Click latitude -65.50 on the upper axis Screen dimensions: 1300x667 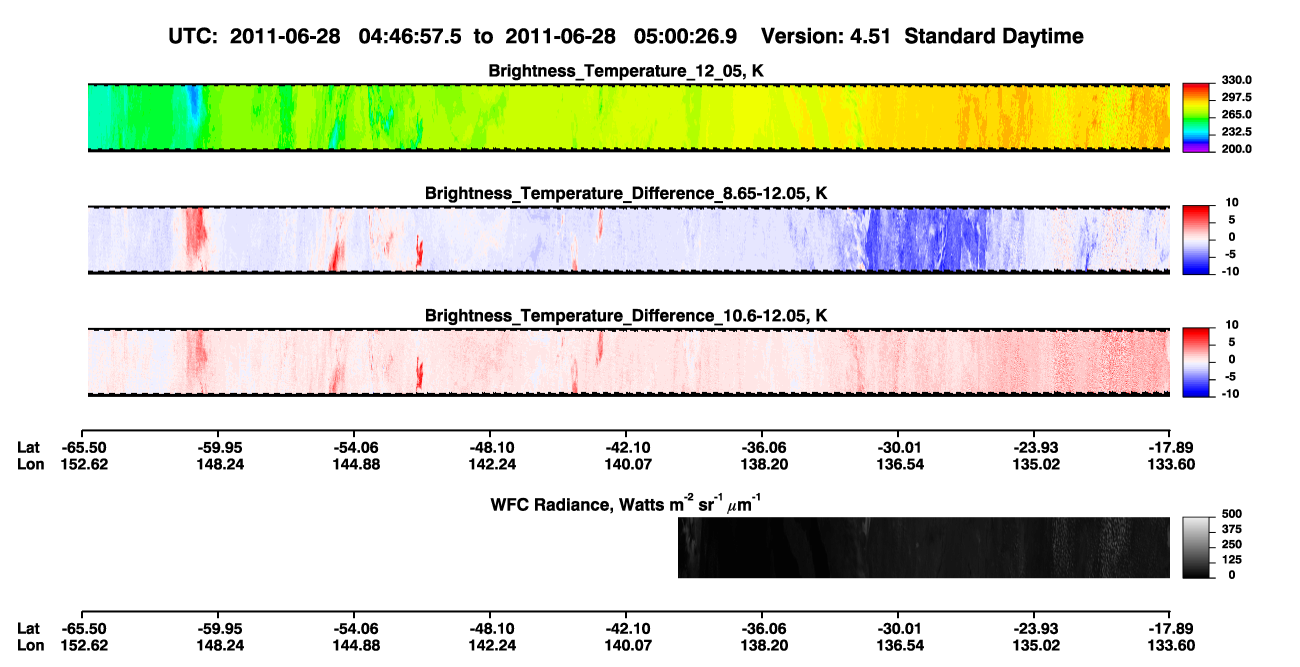pyautogui.click(x=82, y=448)
